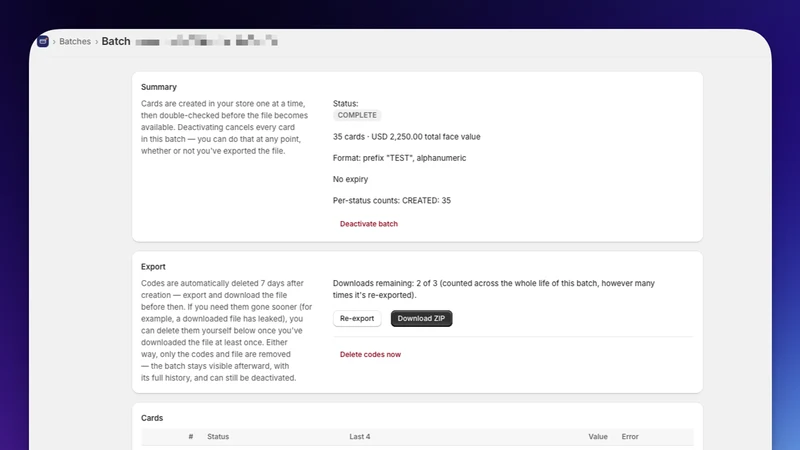Select the Export section heading
The height and width of the screenshot is (450, 800).
click(153, 266)
